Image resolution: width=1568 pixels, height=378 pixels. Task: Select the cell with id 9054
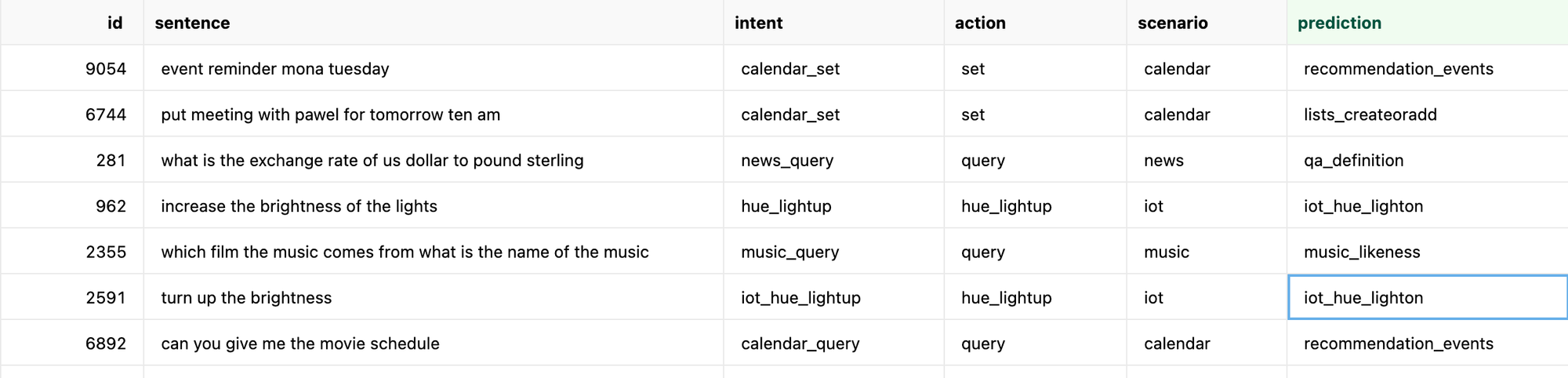(x=105, y=69)
